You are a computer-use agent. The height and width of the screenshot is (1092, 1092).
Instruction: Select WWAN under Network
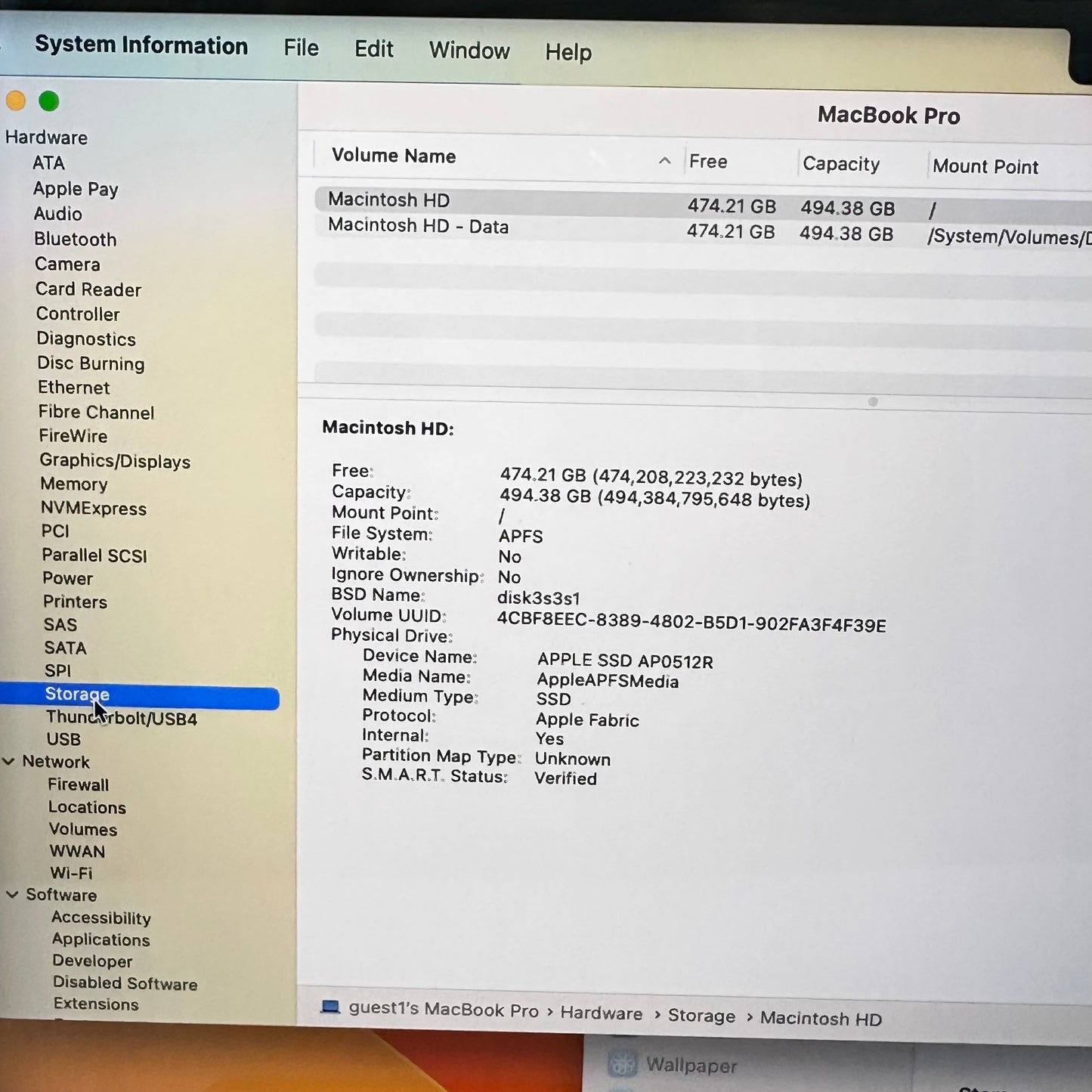point(77,851)
